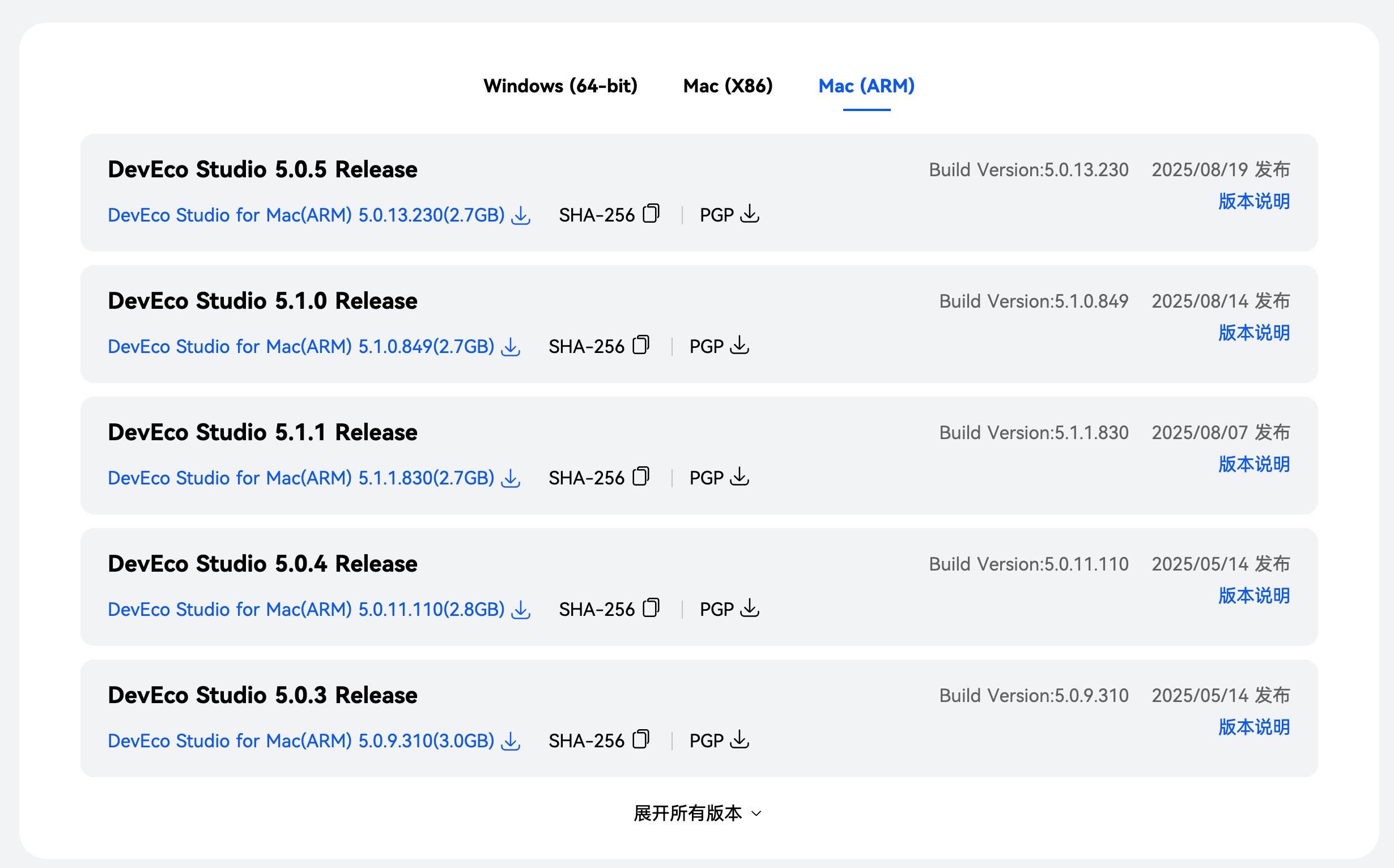The height and width of the screenshot is (868, 1394).
Task: Download PGP file for 5.1.1.830
Action: point(739,476)
